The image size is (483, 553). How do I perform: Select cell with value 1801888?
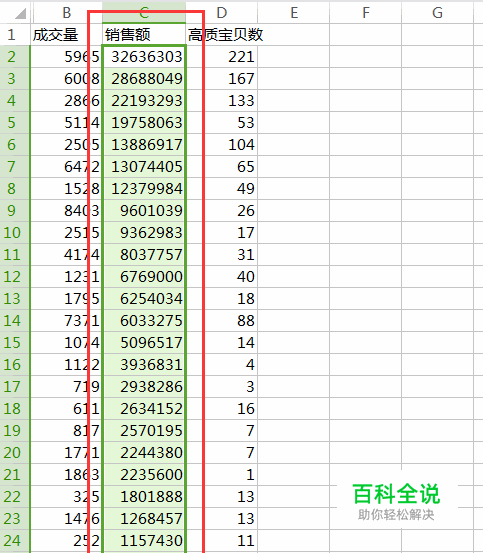(144, 497)
